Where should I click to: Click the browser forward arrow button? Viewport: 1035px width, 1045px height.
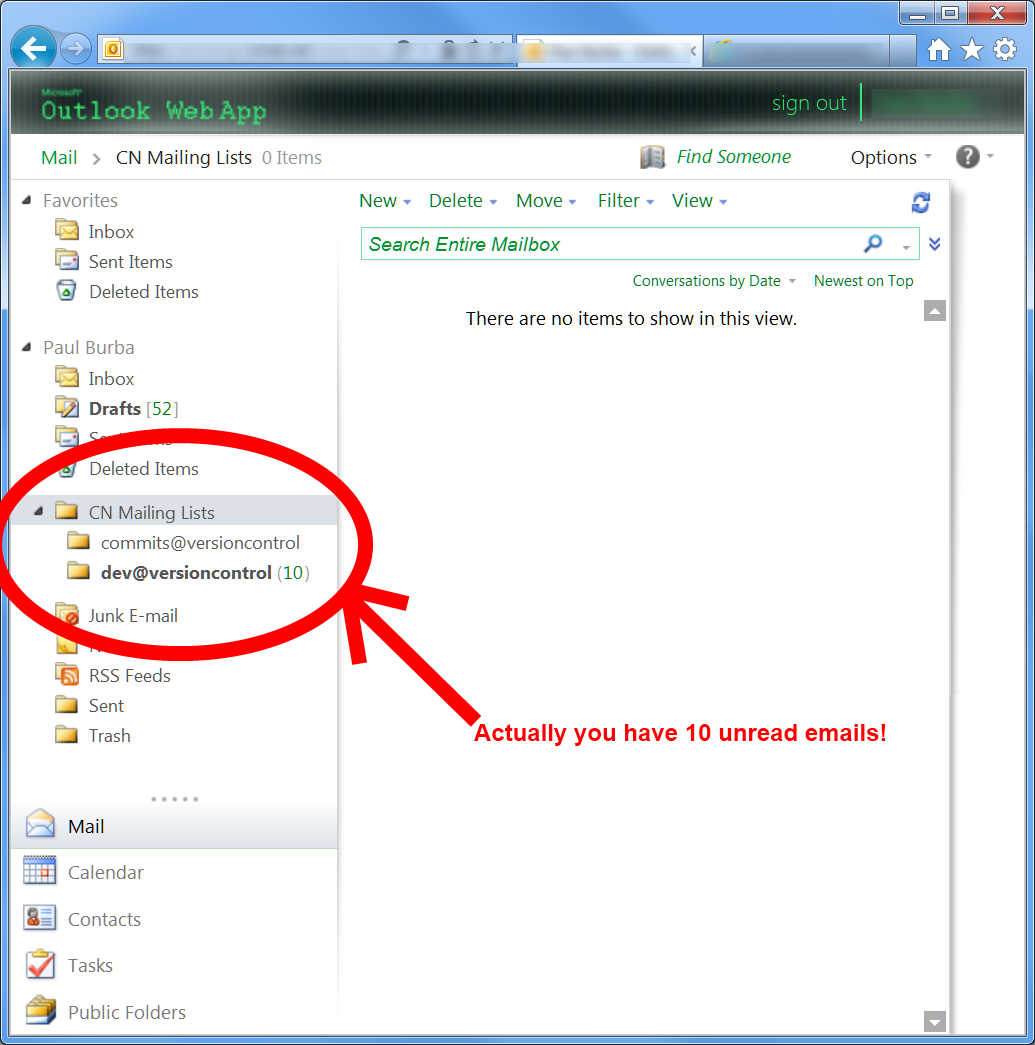pos(76,49)
